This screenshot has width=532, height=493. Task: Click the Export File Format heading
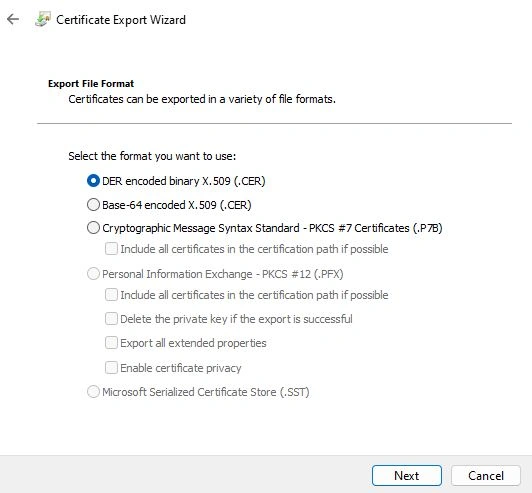click(91, 83)
